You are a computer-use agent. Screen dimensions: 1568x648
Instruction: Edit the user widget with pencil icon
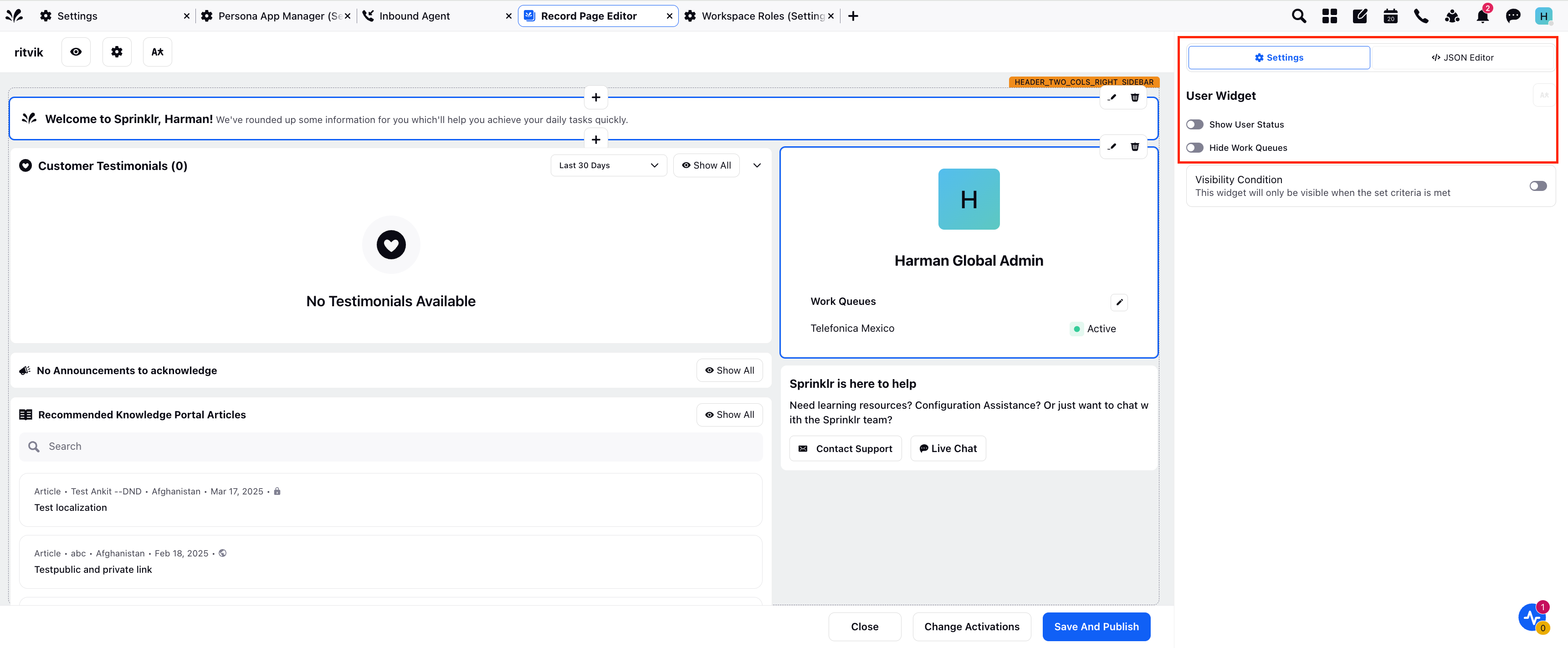pos(1112,147)
